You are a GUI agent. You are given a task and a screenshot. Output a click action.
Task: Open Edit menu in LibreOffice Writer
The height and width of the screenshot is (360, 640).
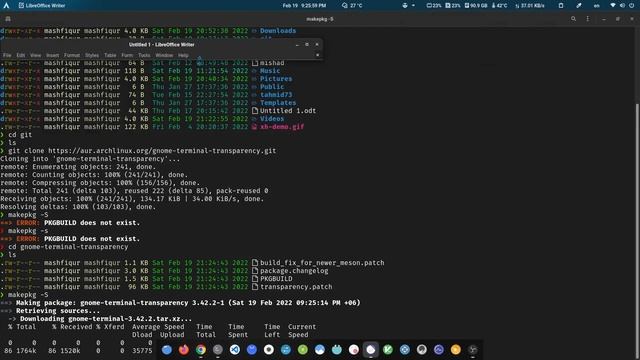21,55
